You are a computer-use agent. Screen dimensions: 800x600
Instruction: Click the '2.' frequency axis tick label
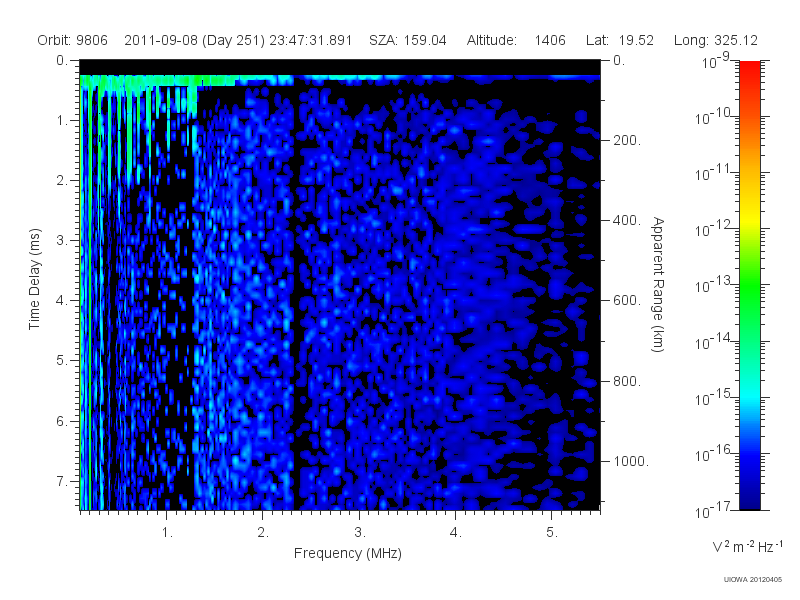pos(263,532)
